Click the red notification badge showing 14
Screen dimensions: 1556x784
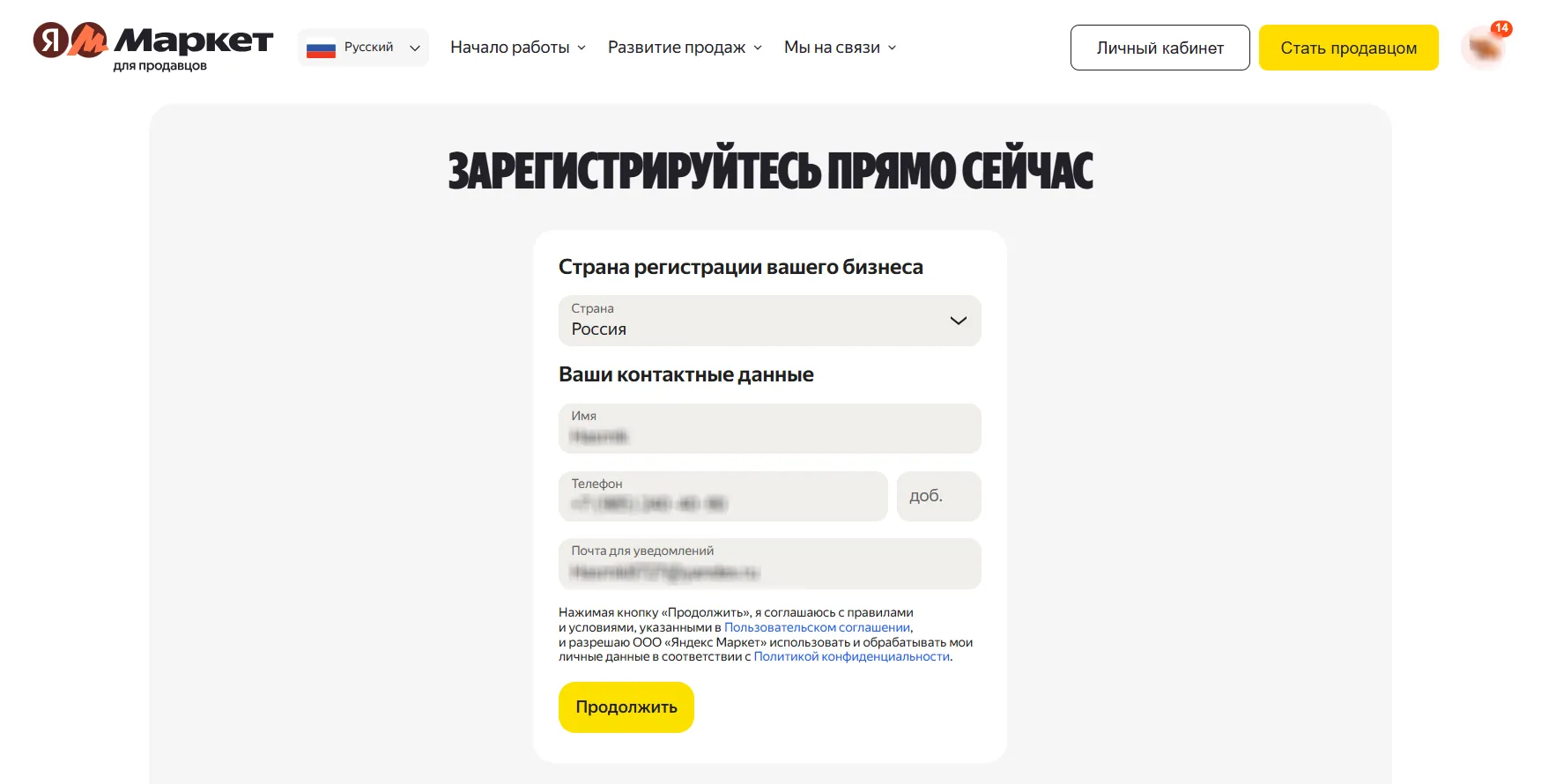(x=1500, y=29)
